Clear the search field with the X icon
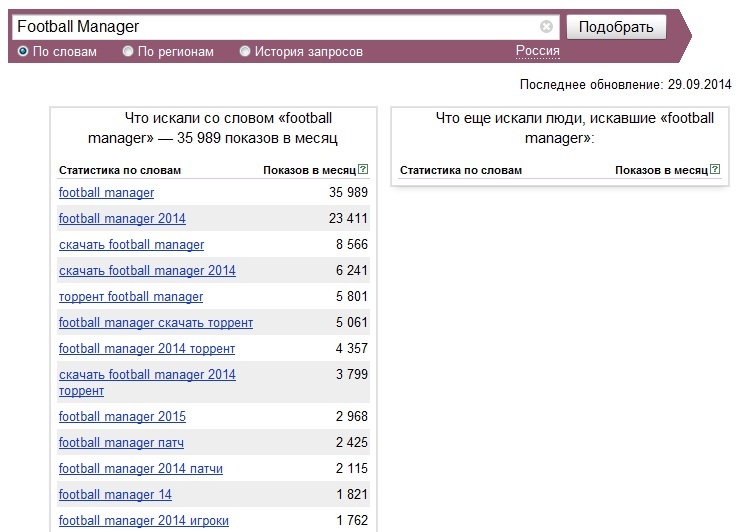 [546, 26]
